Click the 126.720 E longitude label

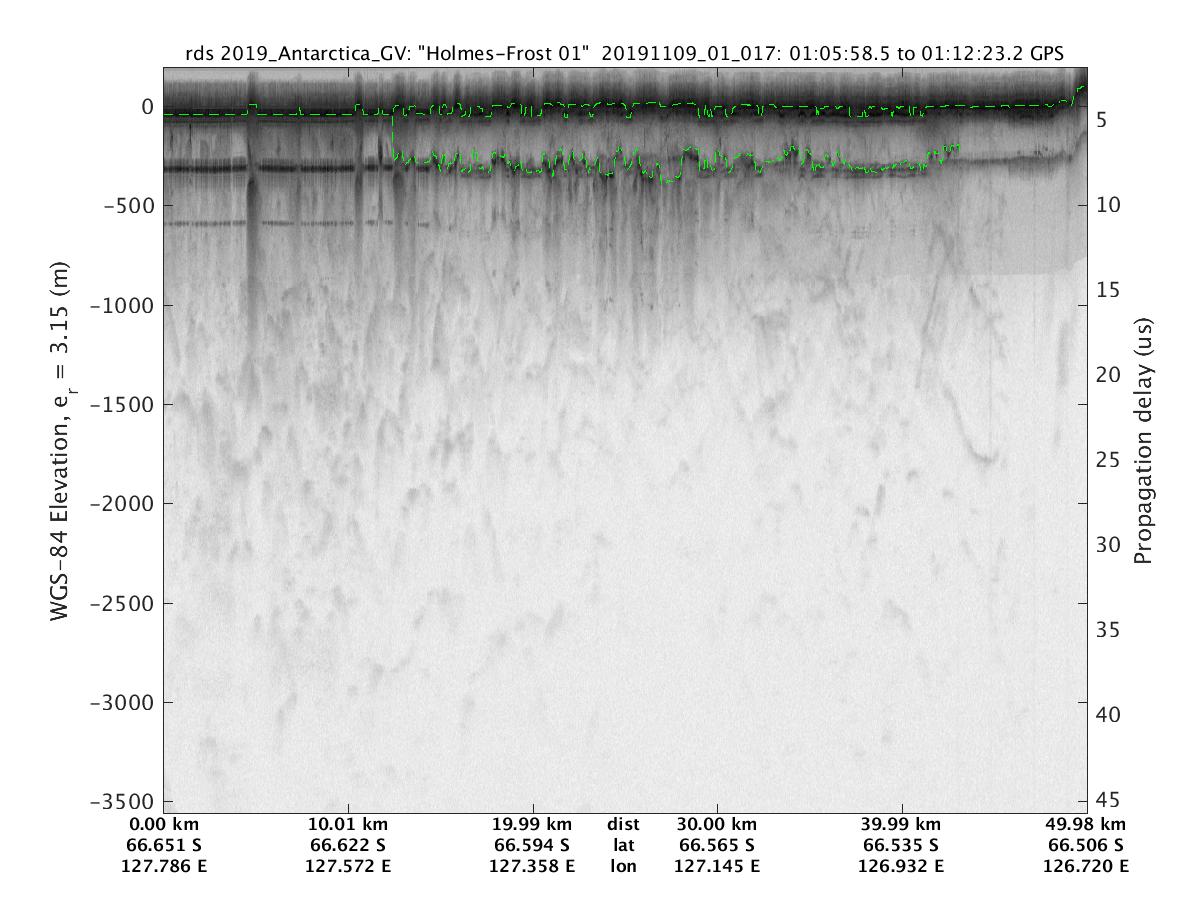click(x=1087, y=866)
